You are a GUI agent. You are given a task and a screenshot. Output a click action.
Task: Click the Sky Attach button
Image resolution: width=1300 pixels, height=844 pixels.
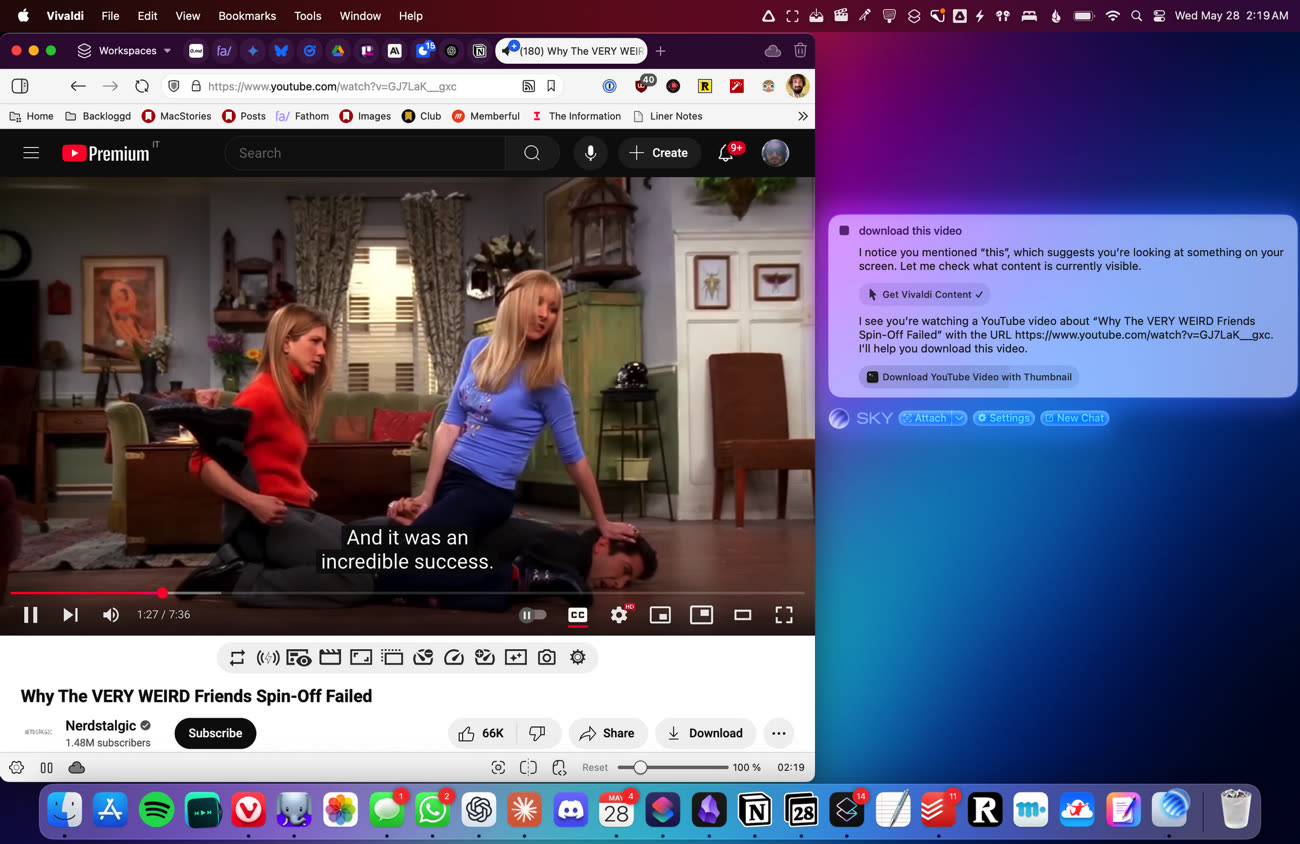click(924, 418)
